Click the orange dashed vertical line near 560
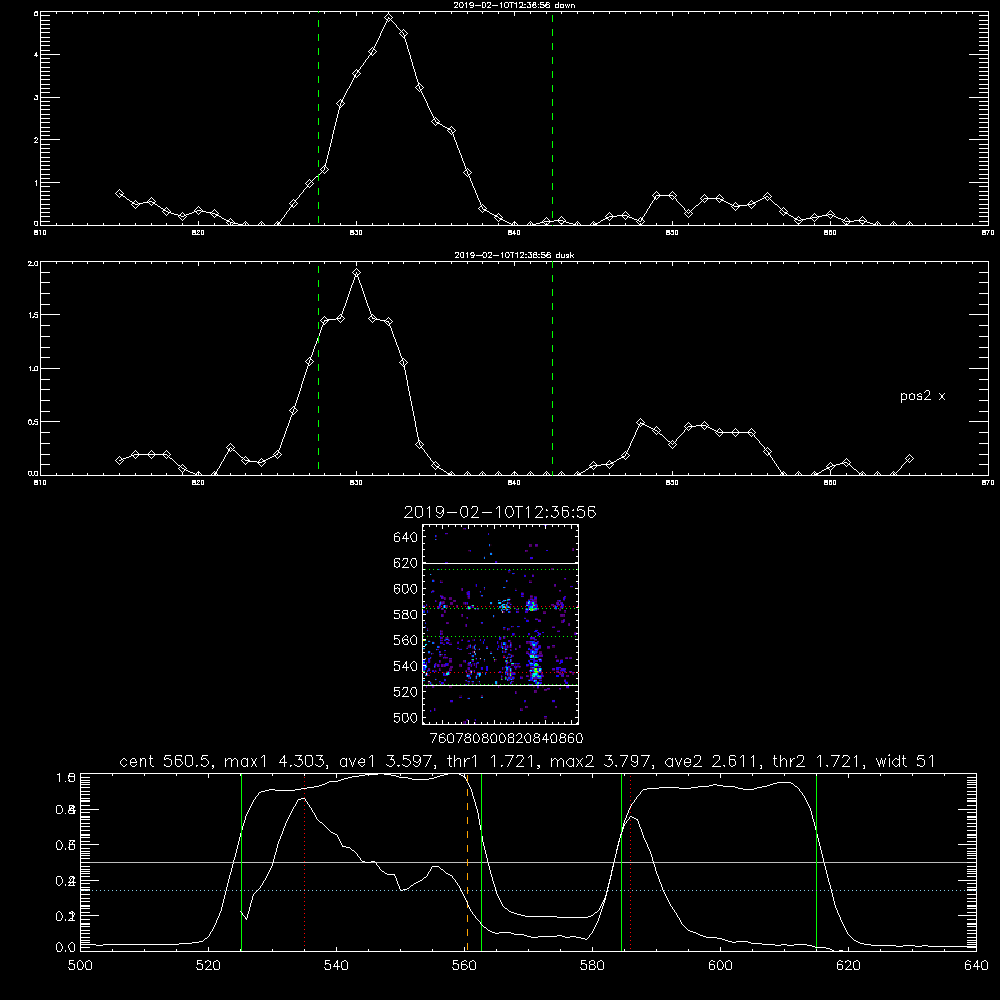Viewport: 1000px width, 1000px height. [467, 862]
